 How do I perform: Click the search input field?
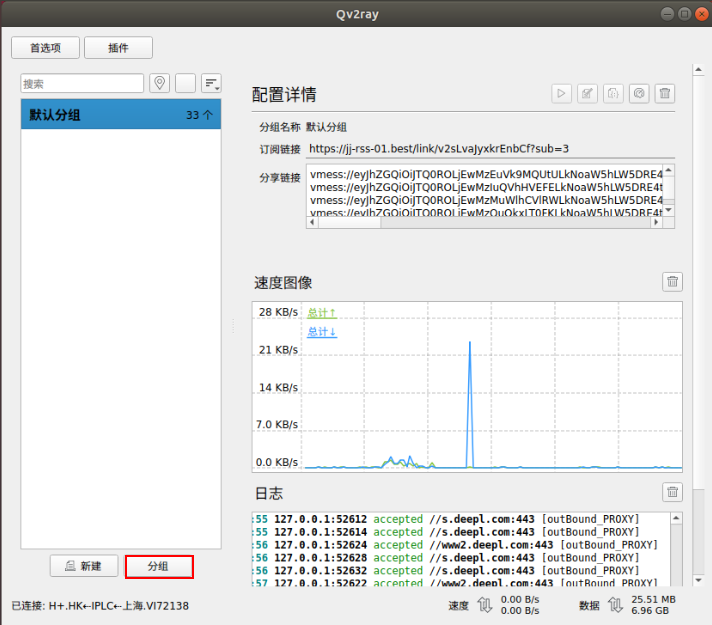click(82, 84)
